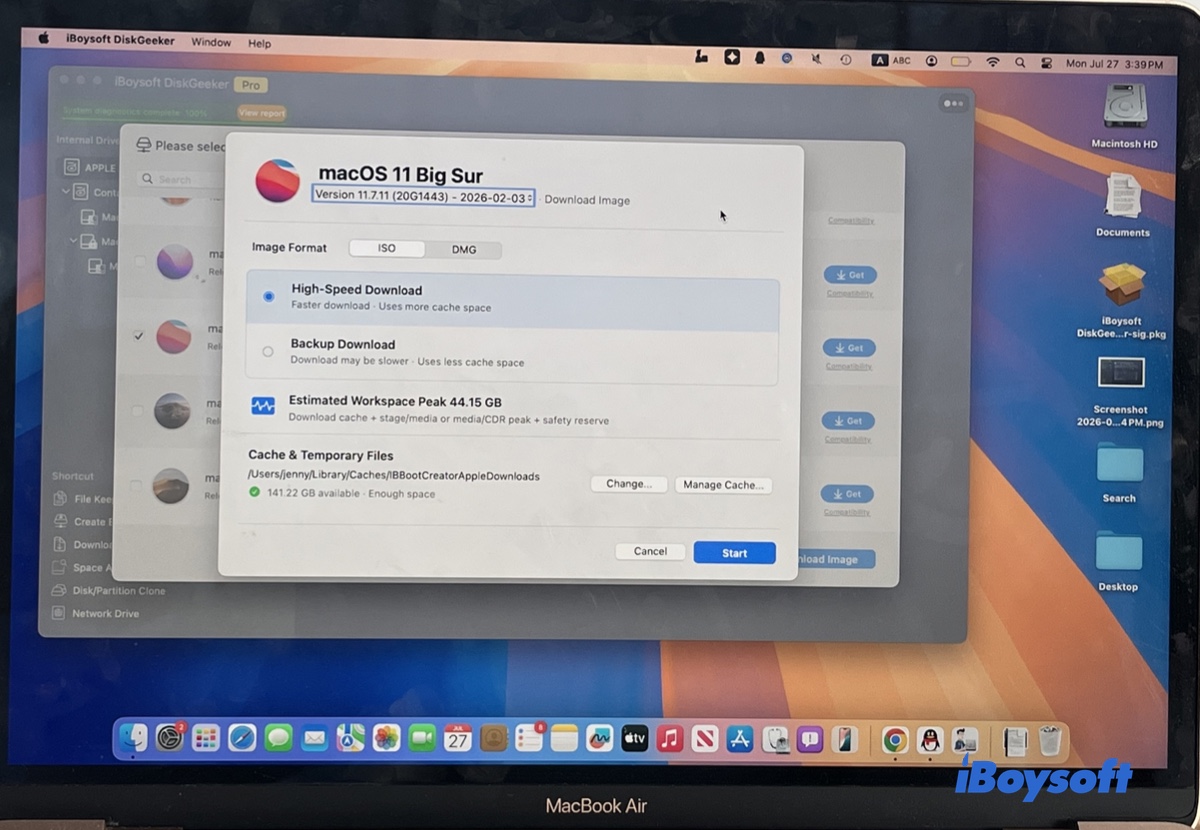Start the macOS image download
This screenshot has width=1200, height=830.
[x=735, y=553]
